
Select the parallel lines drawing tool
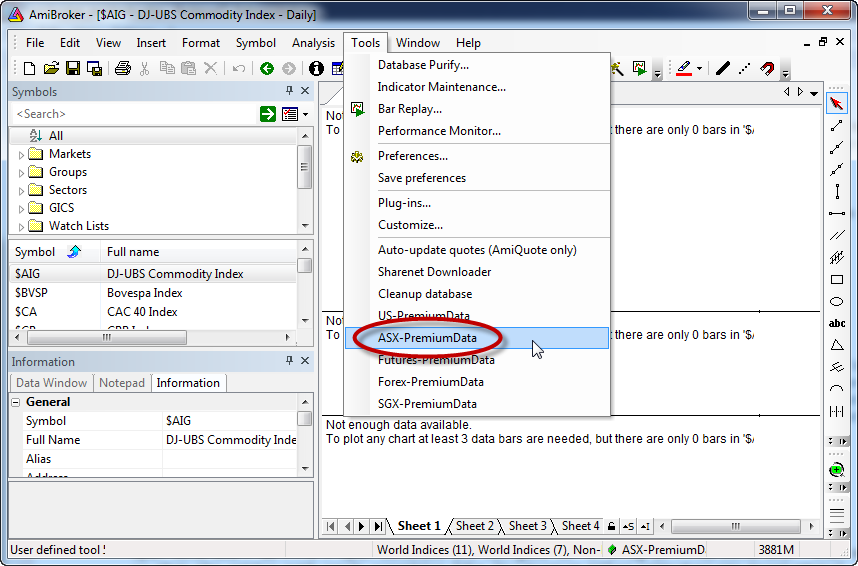pyautogui.click(x=837, y=235)
